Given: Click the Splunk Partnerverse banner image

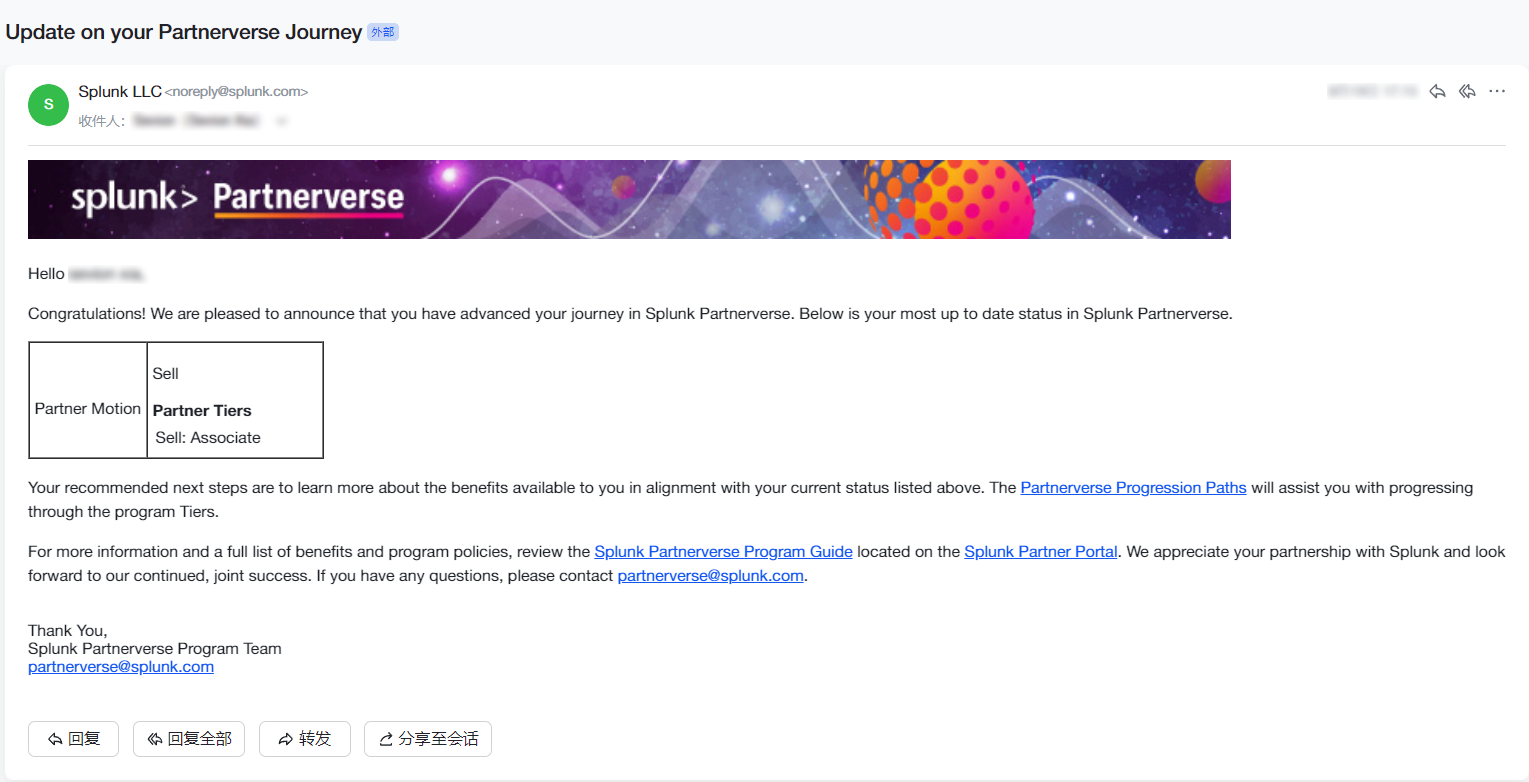Looking at the screenshot, I should 629,198.
